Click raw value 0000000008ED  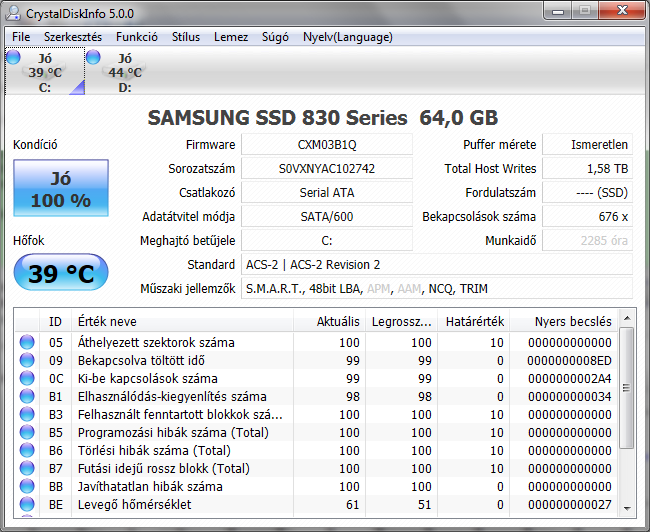click(x=569, y=361)
